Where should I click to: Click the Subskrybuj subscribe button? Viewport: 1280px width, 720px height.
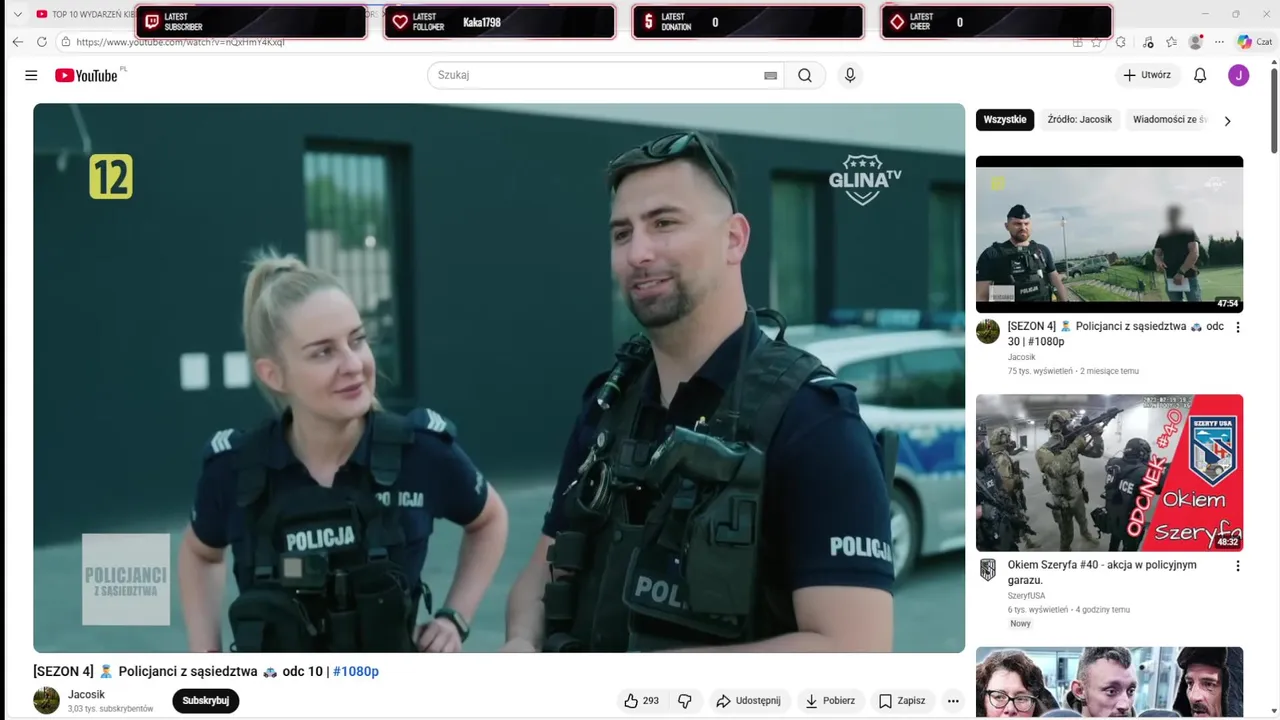coord(206,701)
